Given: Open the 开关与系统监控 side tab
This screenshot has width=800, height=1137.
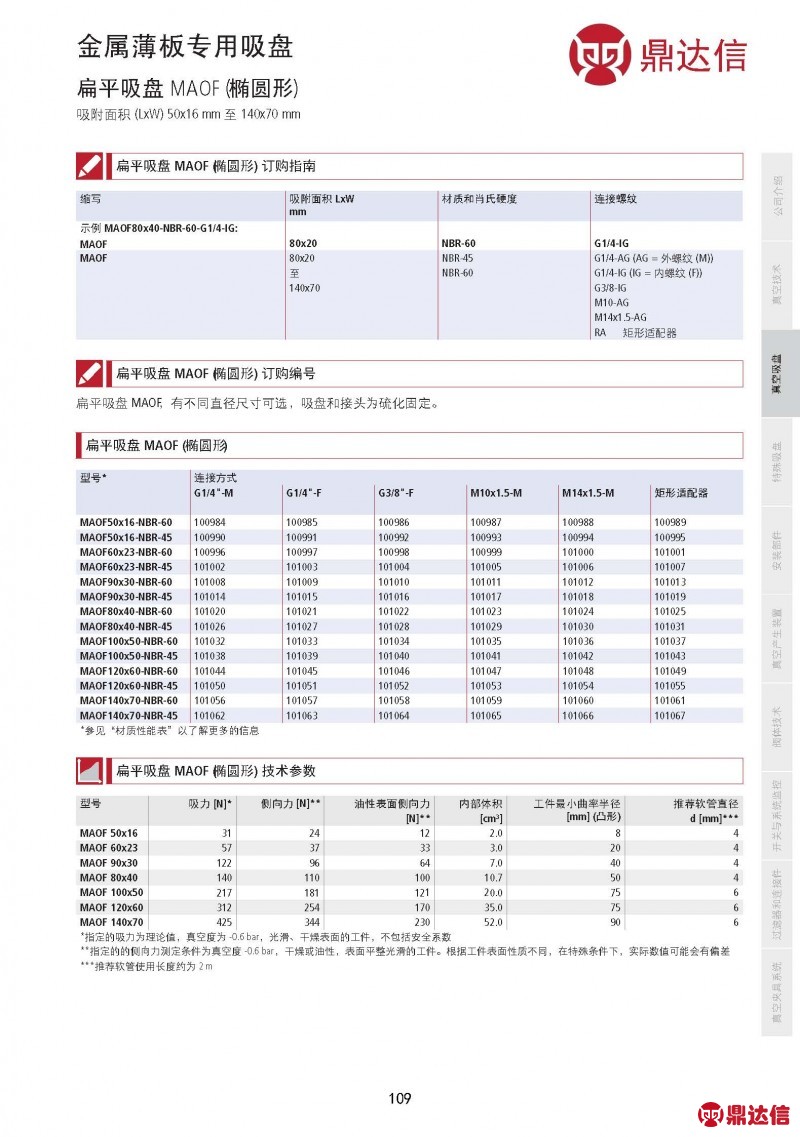Looking at the screenshot, I should [x=777, y=816].
